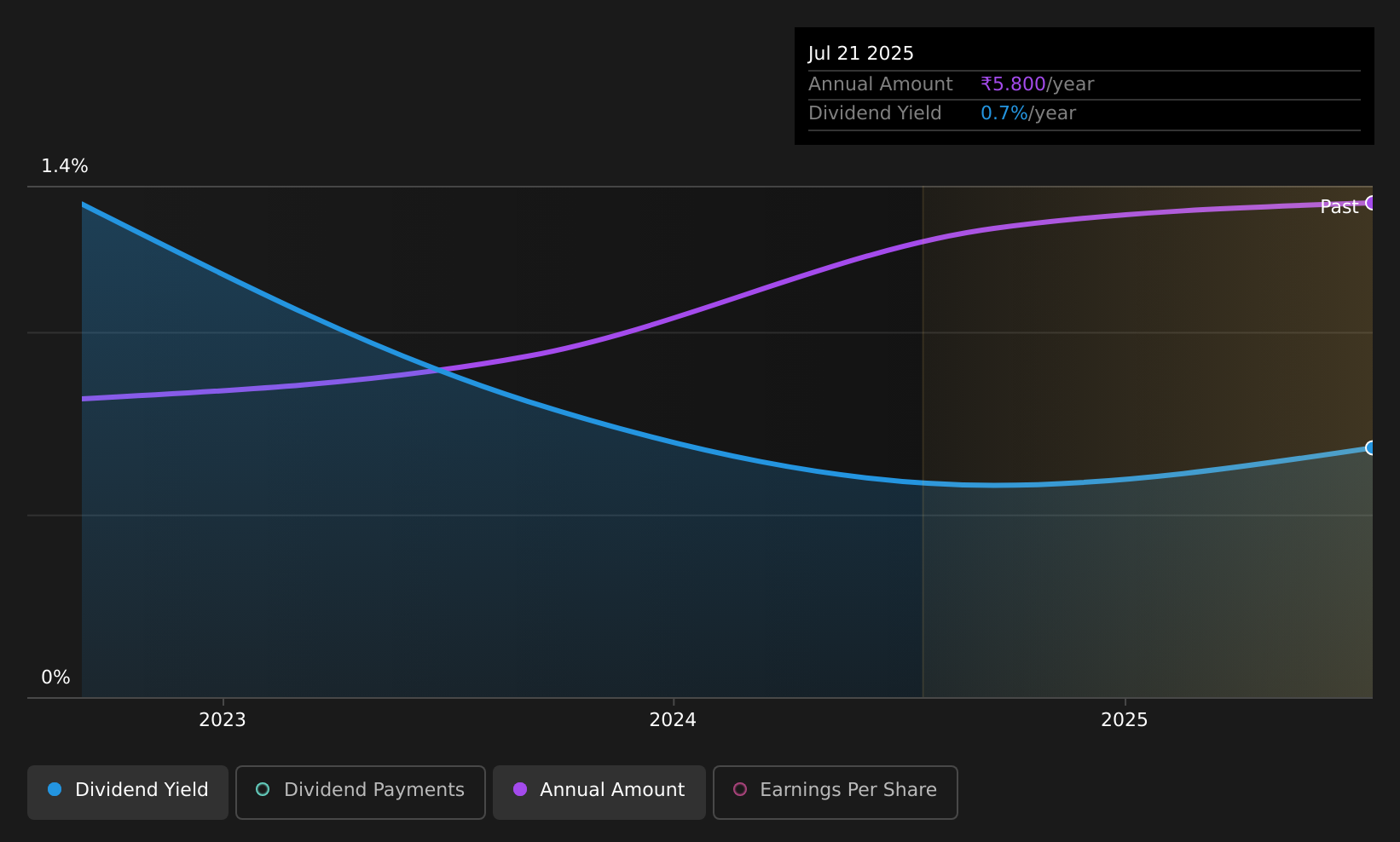The image size is (1400, 842).
Task: Click the 2024 x-axis label
Action: [673, 720]
